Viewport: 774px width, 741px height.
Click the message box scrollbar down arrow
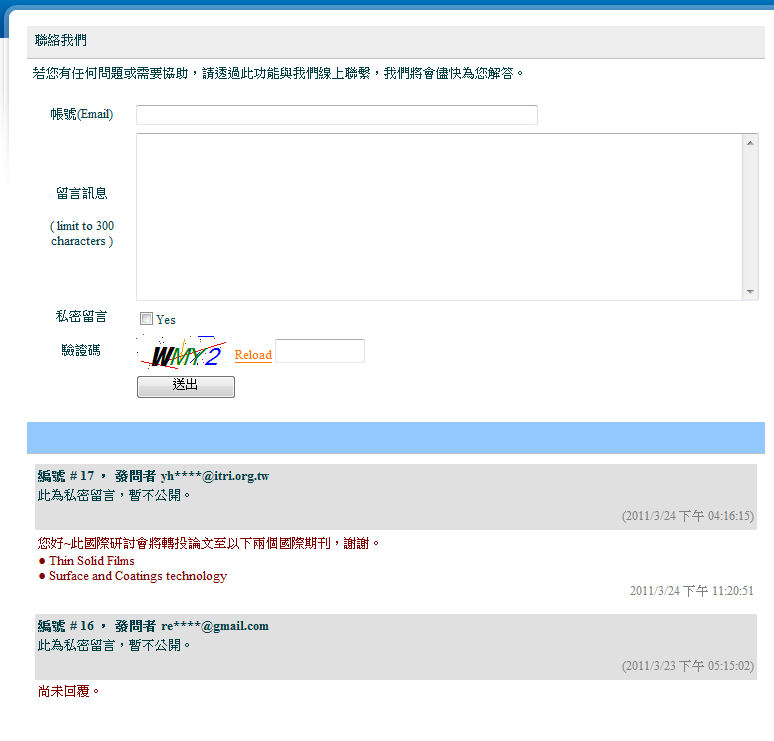point(750,292)
